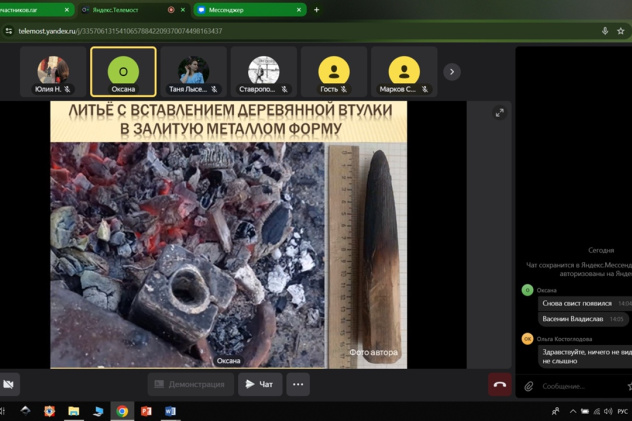This screenshot has width=632, height=421.
Task: Click the microphone icon in address bar
Action: [x=605, y=31]
